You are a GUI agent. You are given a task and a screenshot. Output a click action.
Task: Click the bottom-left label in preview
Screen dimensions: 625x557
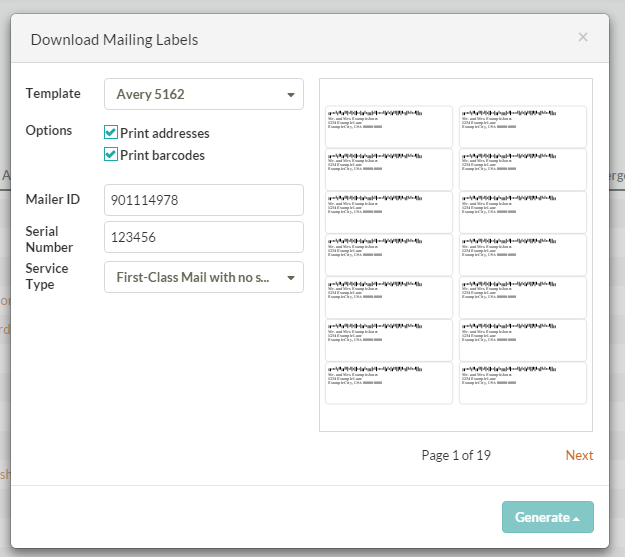pyautogui.click(x=389, y=383)
